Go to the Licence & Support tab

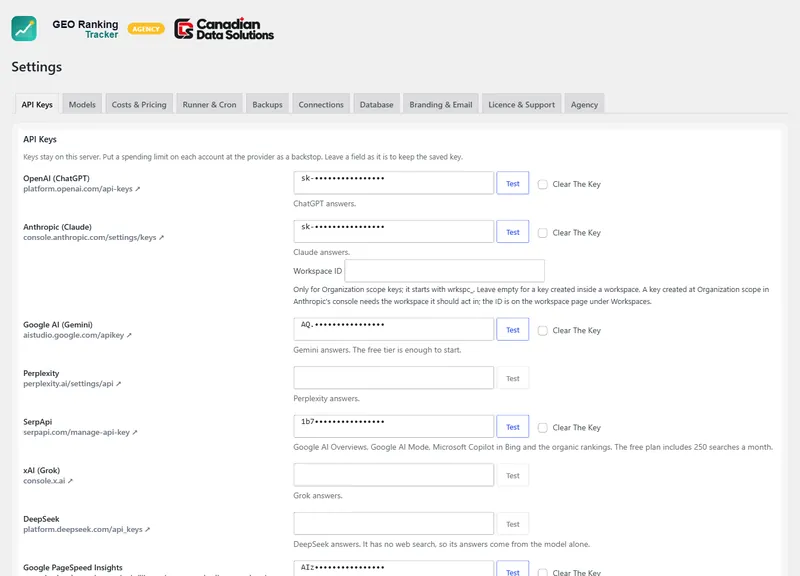521,105
